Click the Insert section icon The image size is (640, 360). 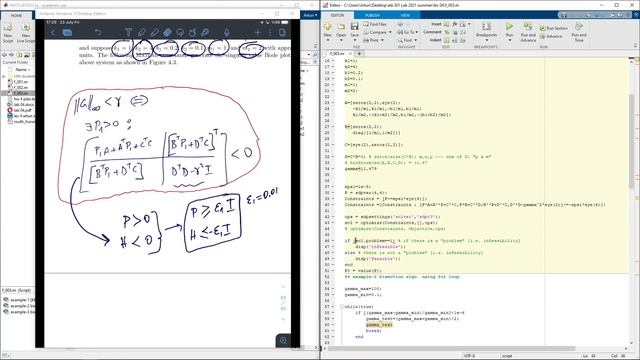(x=446, y=24)
